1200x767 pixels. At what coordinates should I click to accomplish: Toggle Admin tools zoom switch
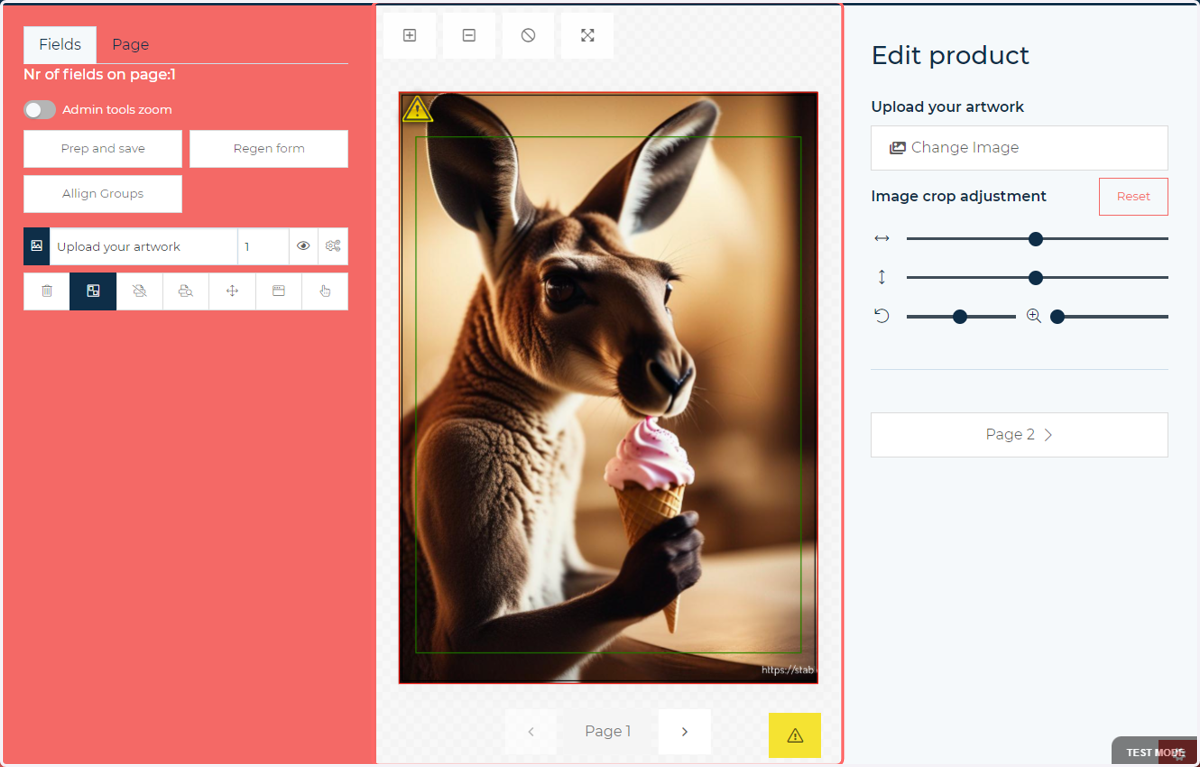(40, 110)
